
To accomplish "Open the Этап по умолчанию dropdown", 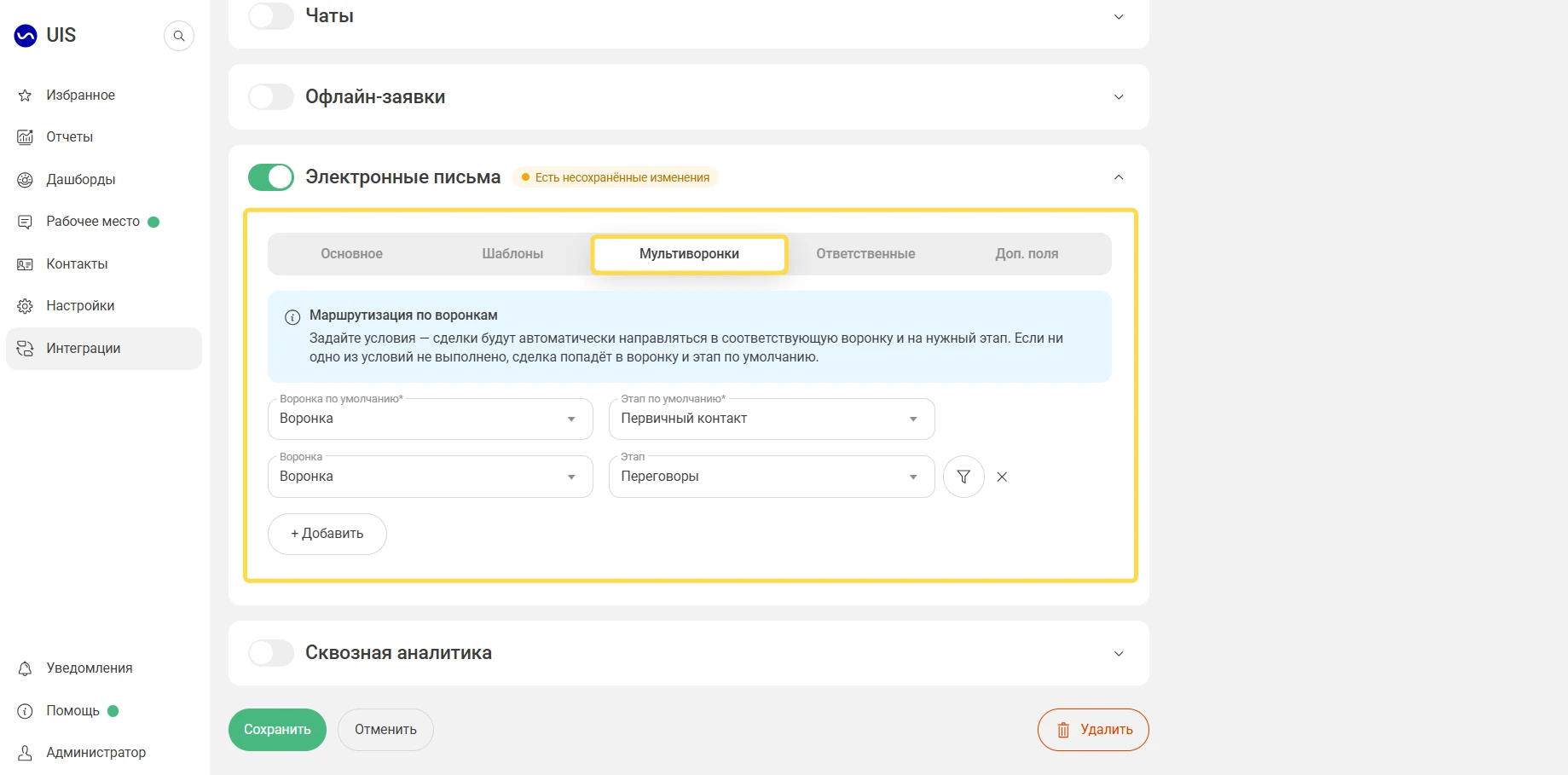I will point(772,419).
